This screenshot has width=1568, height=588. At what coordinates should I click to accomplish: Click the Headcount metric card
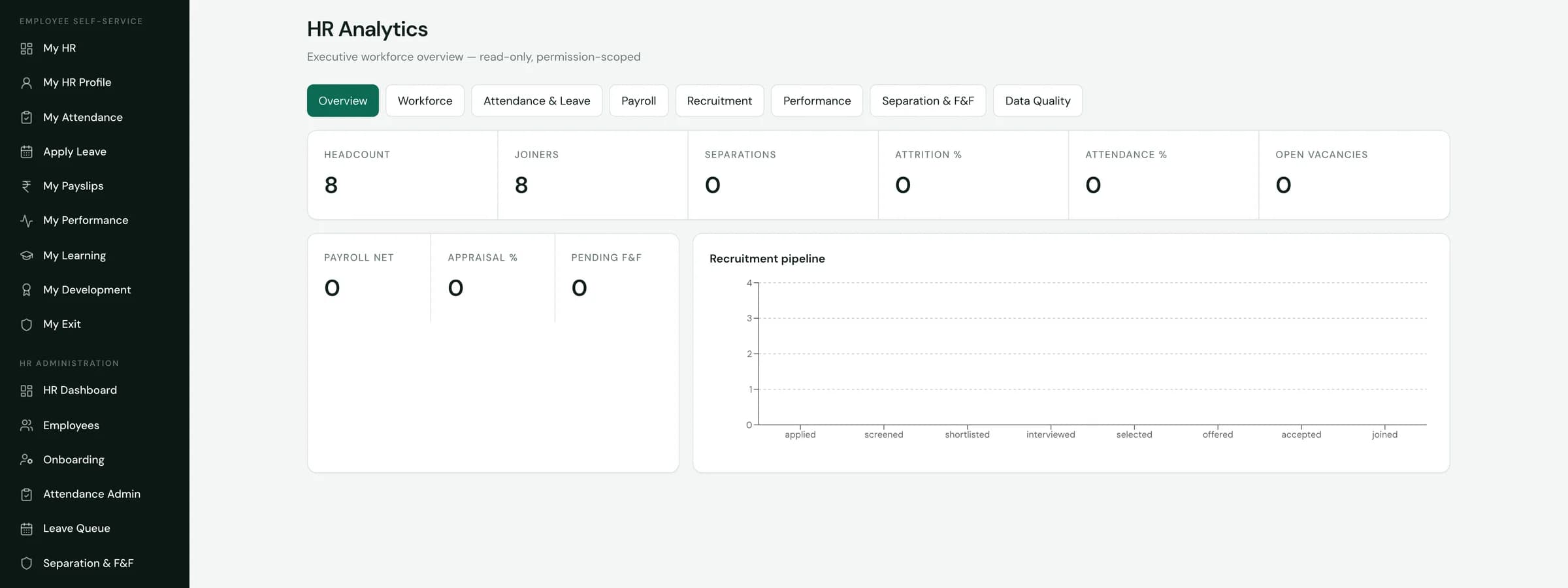(402, 175)
